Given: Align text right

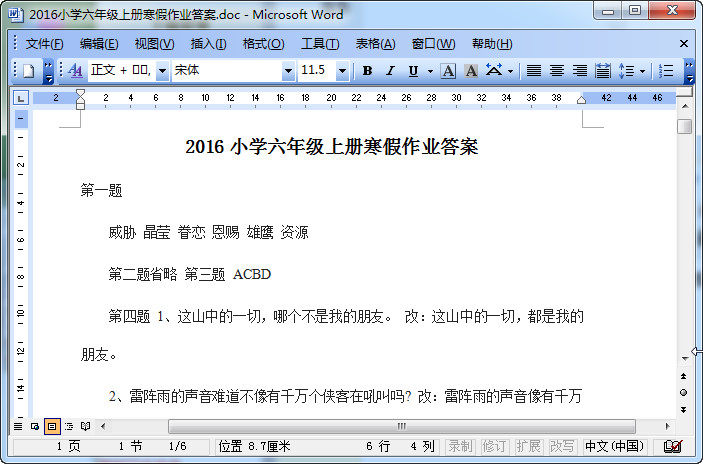Looking at the screenshot, I should [x=579, y=71].
